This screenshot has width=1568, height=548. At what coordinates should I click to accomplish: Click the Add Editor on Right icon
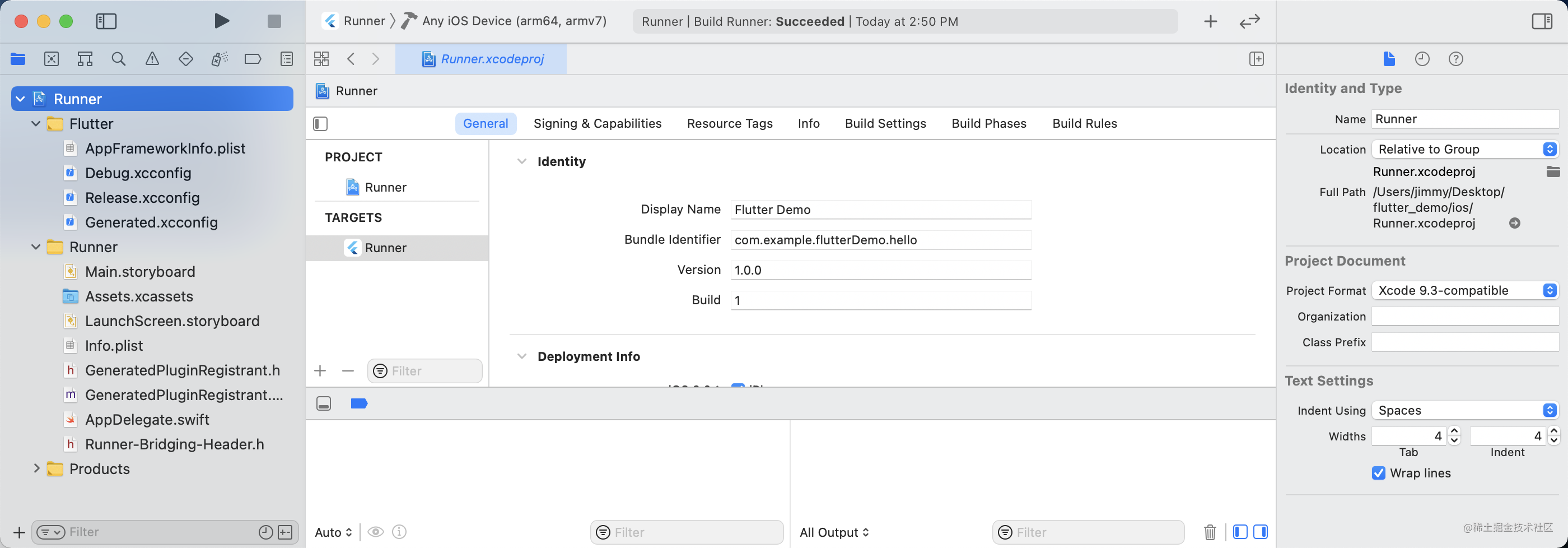coord(1256,59)
